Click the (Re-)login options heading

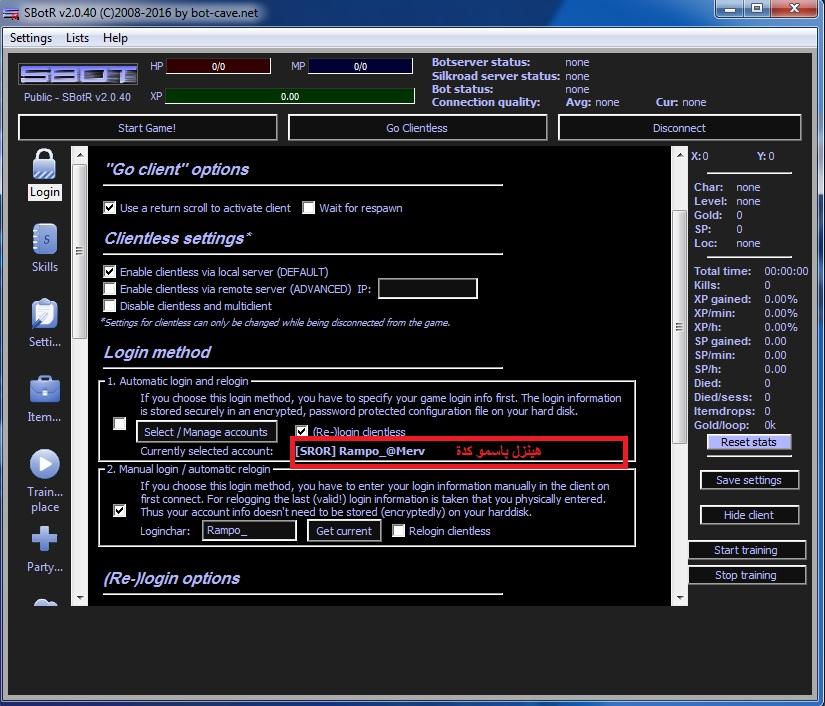(x=172, y=578)
